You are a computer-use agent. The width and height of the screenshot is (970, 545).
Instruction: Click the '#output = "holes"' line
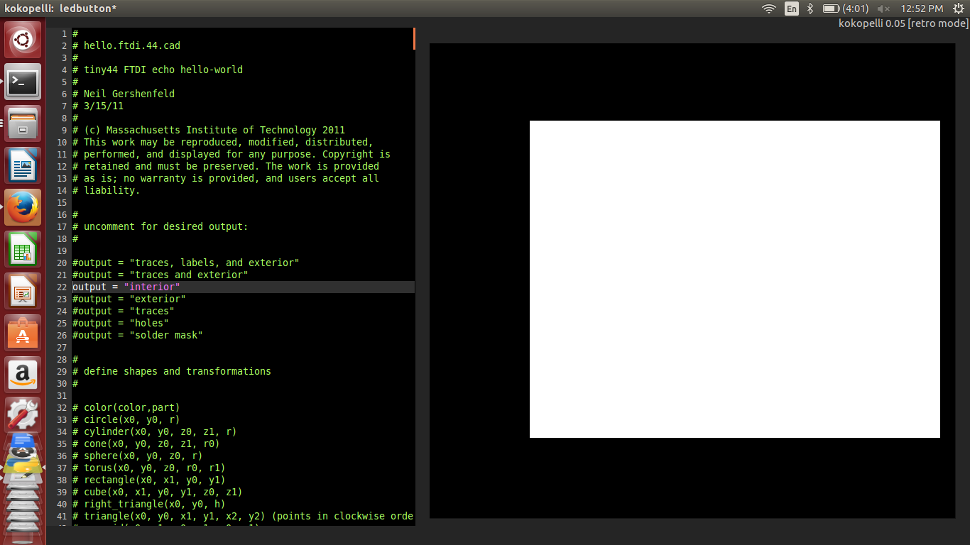[121, 323]
